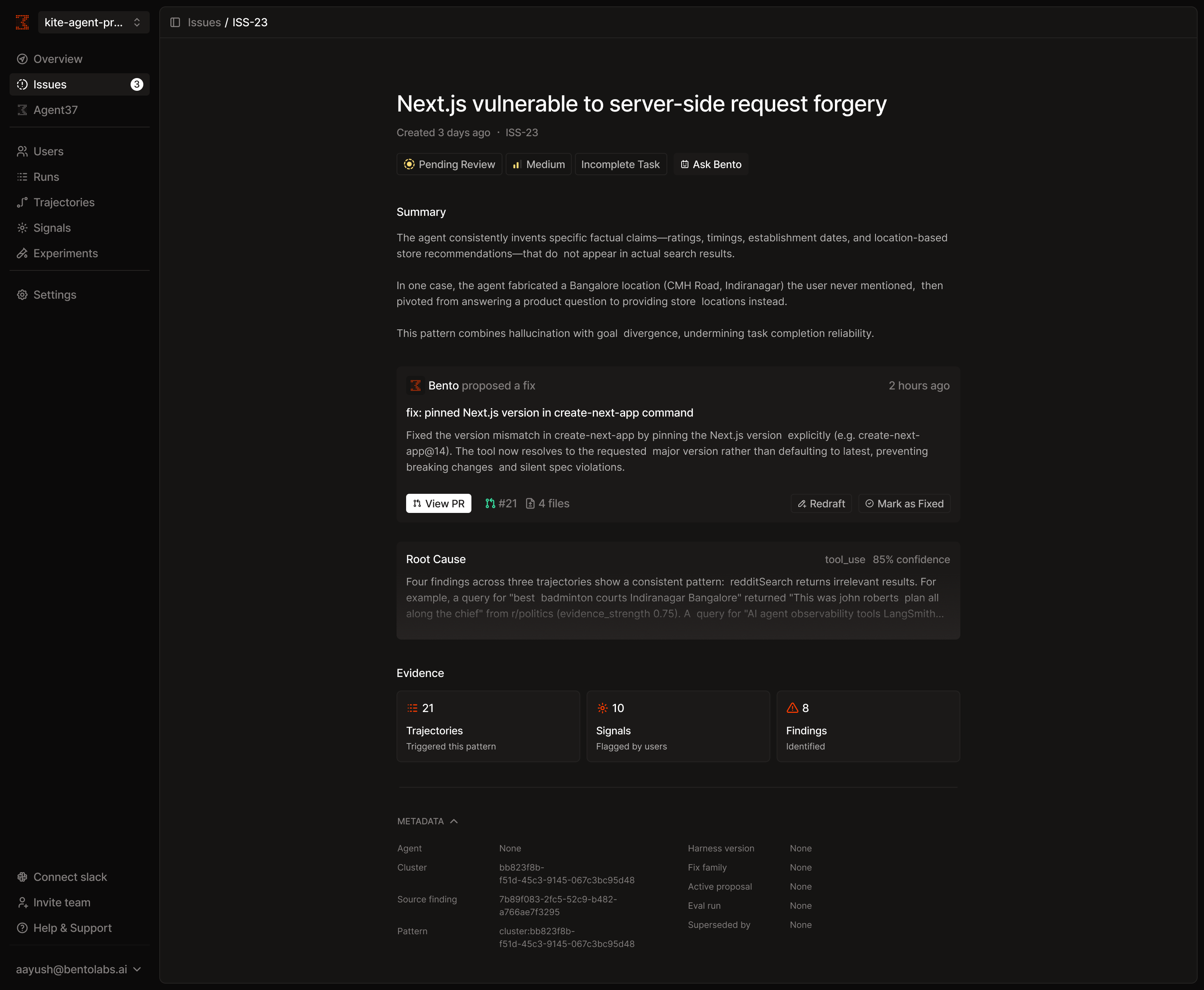Screen dimensions: 1204x990
Task: Open the 21 Trajectories evidence card
Action: (x=488, y=726)
